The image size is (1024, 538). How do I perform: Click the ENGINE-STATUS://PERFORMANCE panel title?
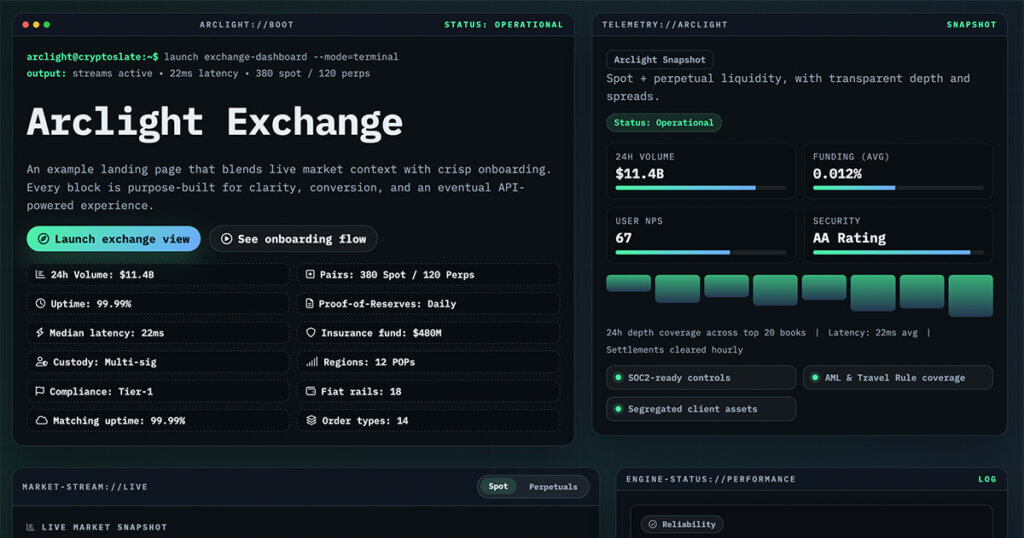[x=711, y=479]
